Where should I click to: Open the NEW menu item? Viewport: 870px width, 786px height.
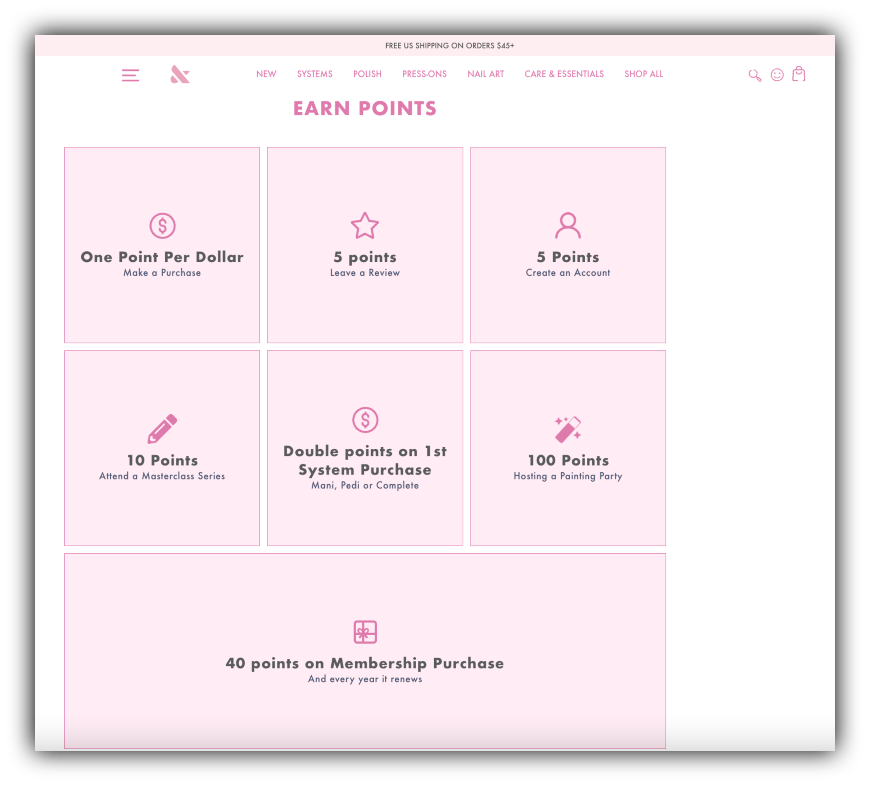coord(266,74)
